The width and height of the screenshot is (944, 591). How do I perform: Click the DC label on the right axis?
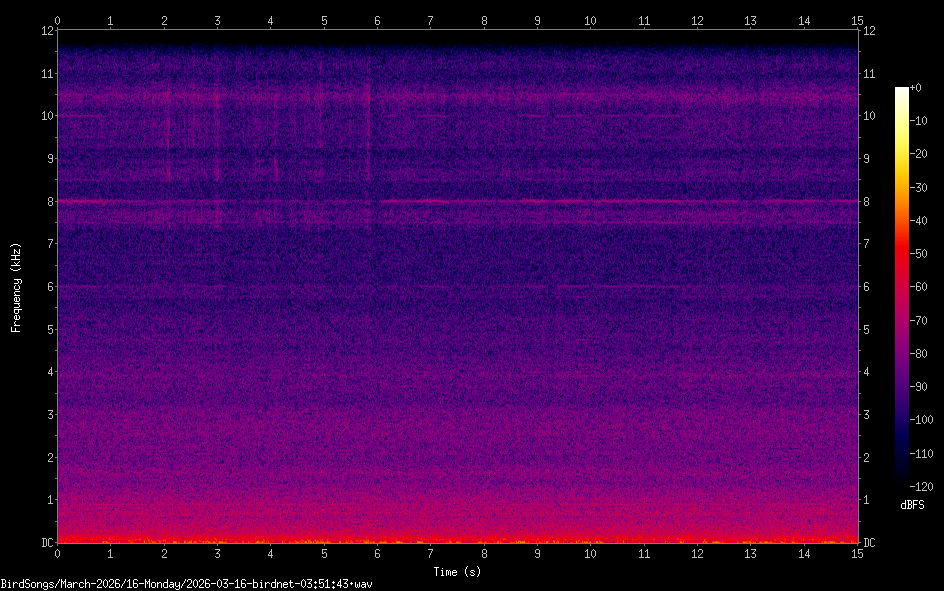click(870, 543)
